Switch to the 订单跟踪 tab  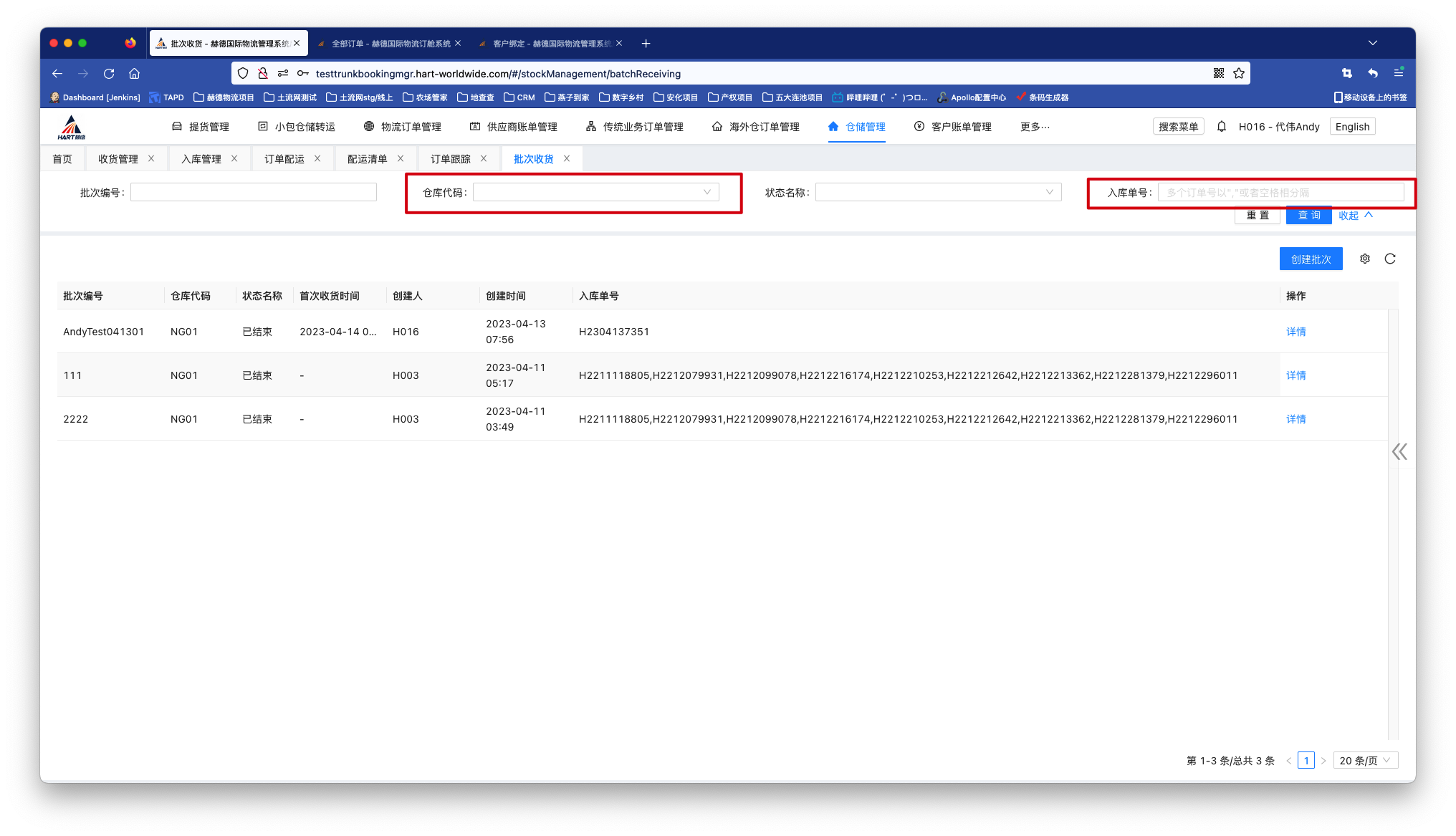[x=451, y=159]
